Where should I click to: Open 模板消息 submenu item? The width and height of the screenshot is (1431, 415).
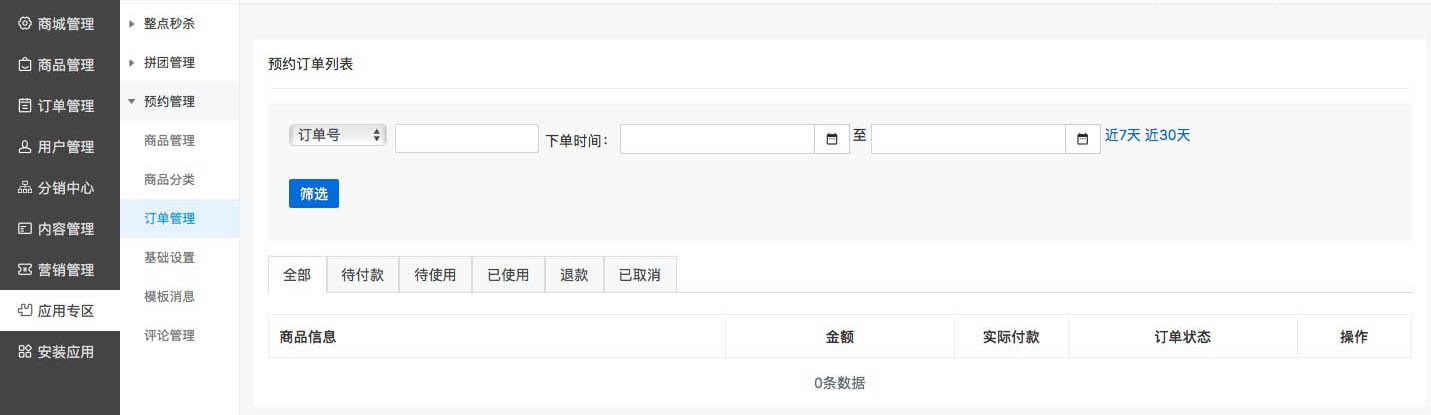pyautogui.click(x=179, y=296)
